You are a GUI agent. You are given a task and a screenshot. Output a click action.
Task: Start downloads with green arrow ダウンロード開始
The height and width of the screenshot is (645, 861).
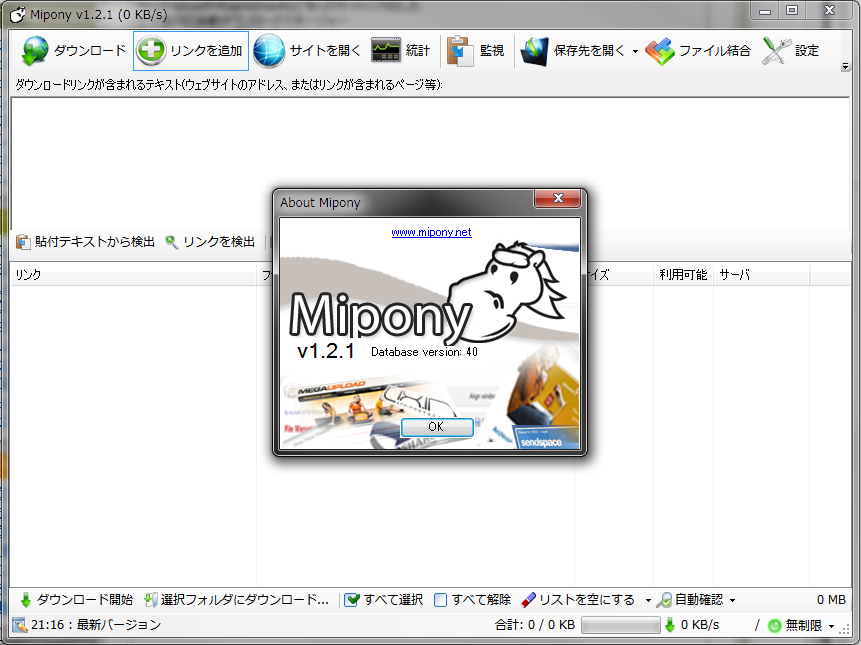[x=25, y=600]
